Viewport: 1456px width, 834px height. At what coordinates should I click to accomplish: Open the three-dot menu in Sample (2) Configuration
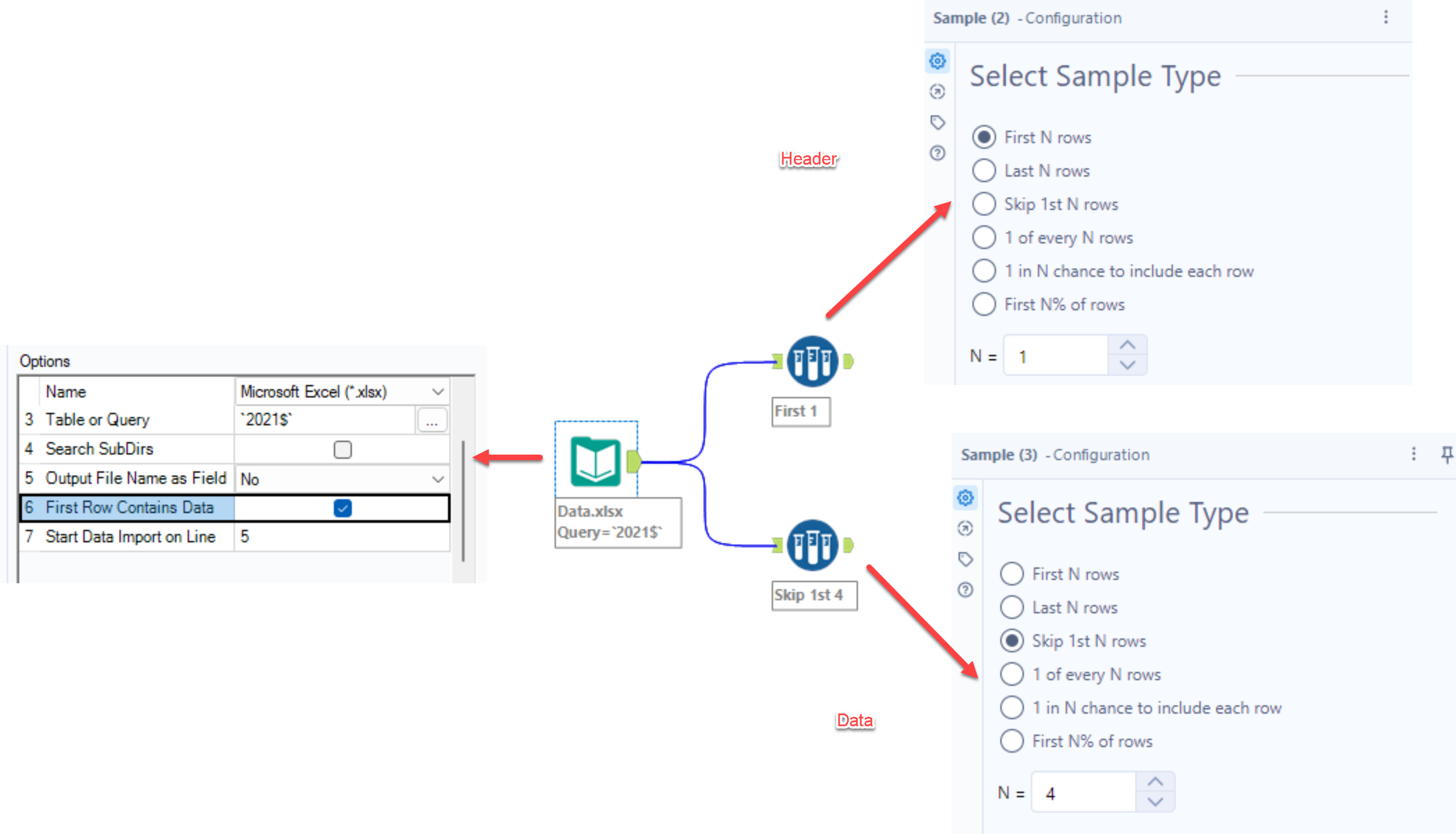(1386, 17)
